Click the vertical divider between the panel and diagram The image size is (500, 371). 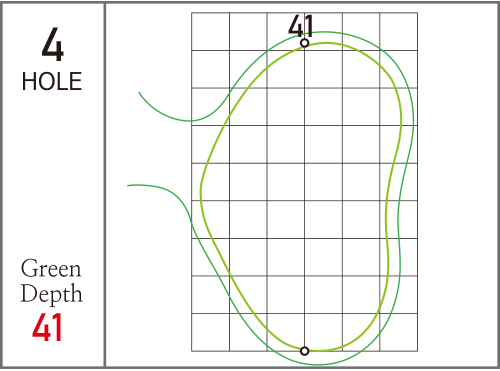105,185
